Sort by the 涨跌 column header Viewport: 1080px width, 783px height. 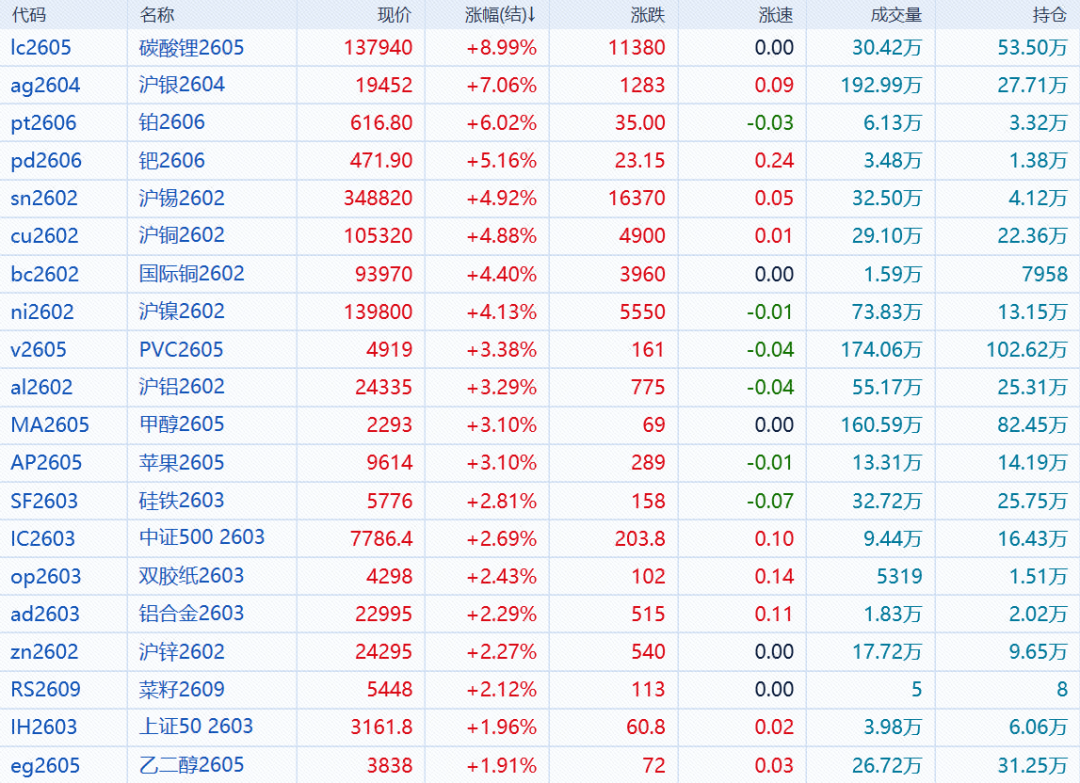[x=647, y=15]
